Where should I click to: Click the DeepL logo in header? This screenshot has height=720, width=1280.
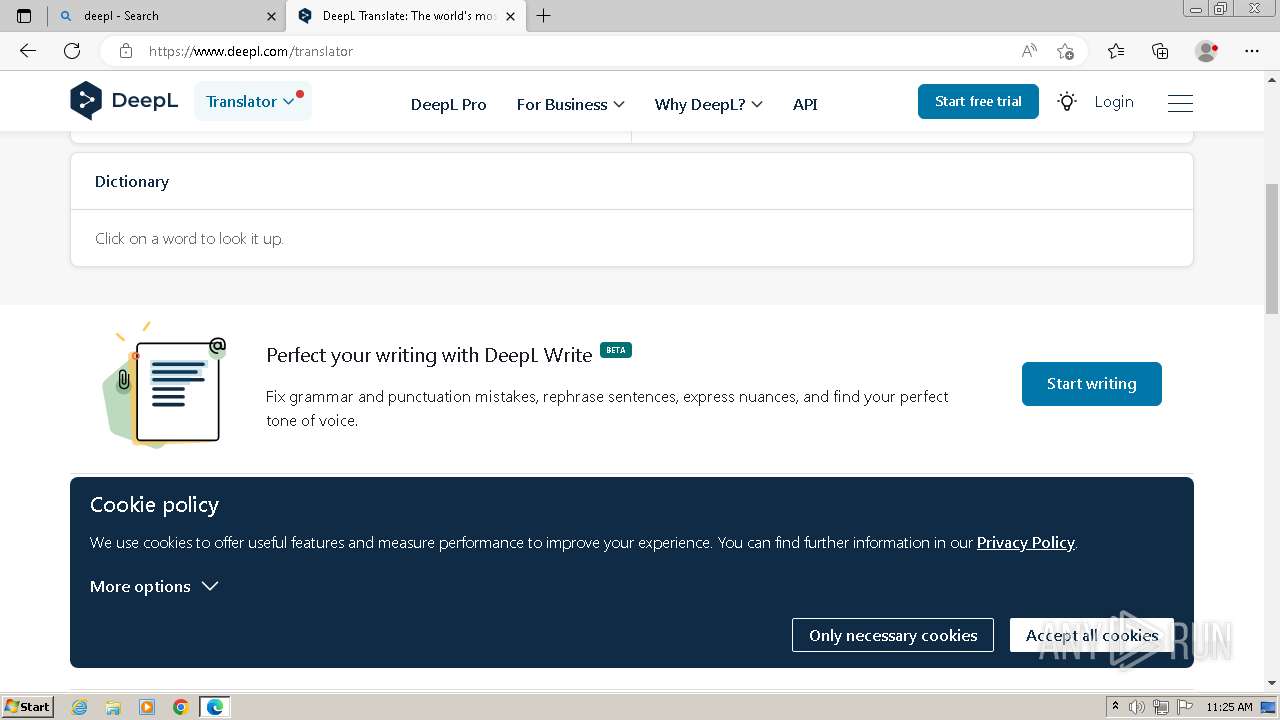pos(124,101)
